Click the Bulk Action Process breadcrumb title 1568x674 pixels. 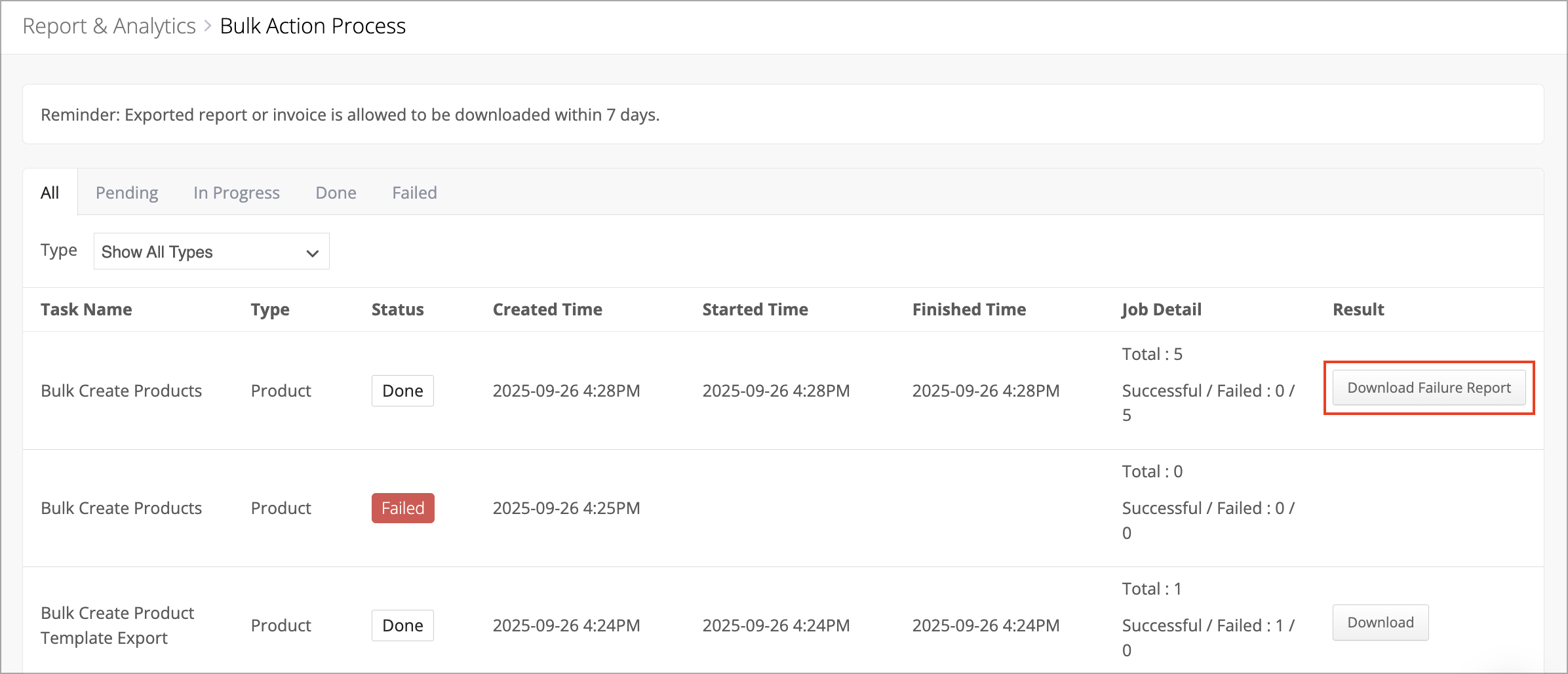pyautogui.click(x=313, y=26)
